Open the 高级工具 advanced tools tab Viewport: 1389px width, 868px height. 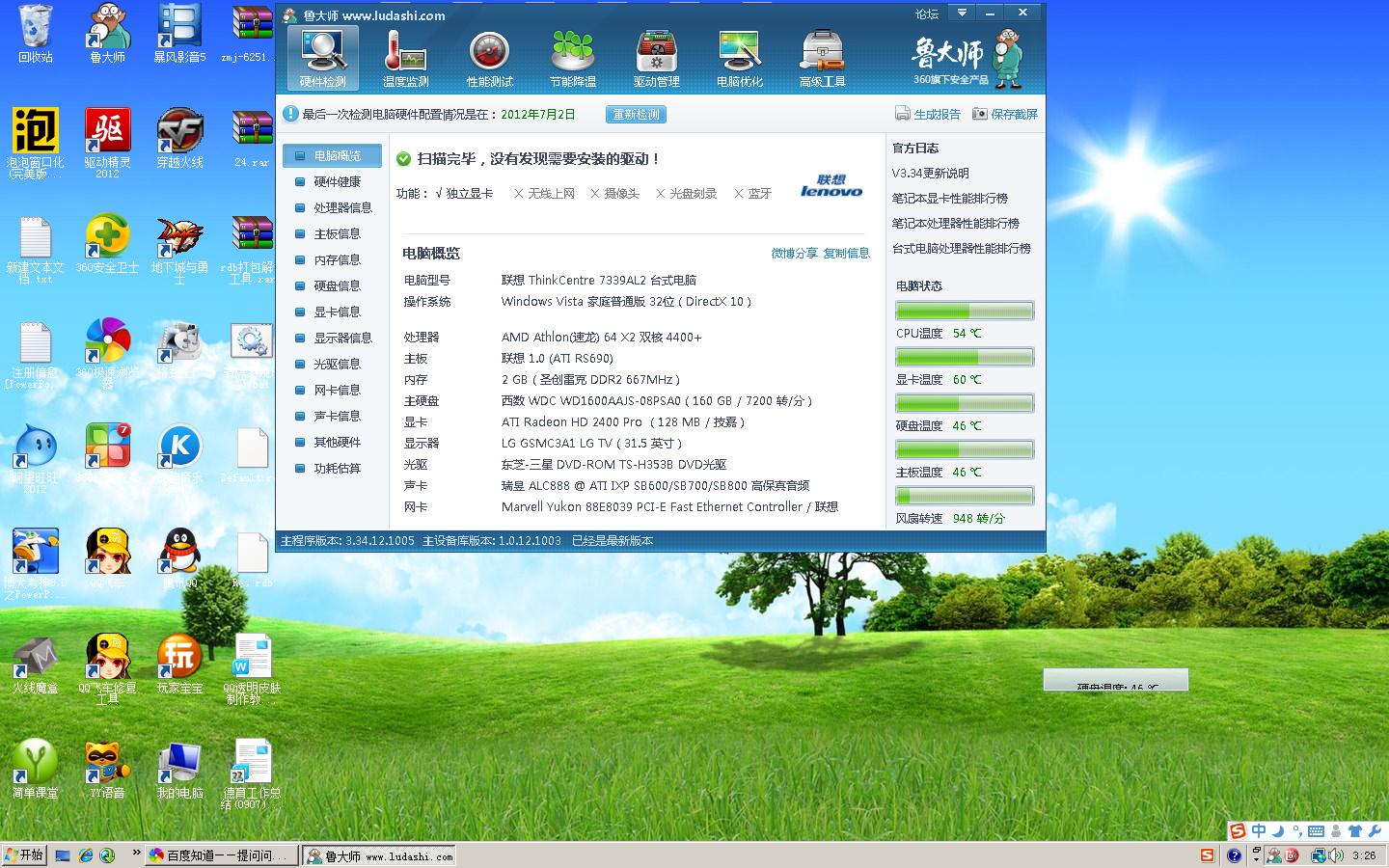click(x=822, y=58)
